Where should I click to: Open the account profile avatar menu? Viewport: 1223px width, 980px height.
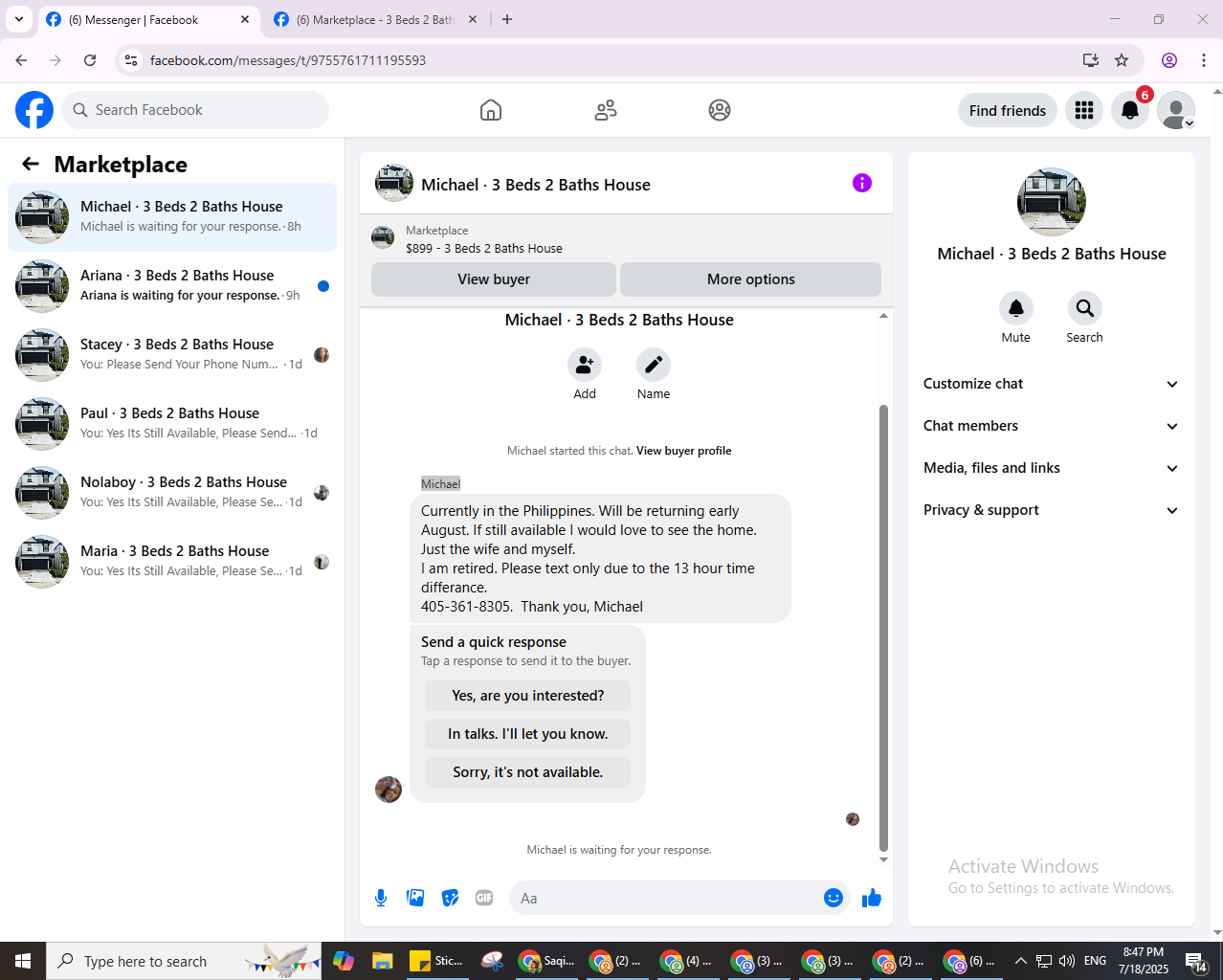point(1176,110)
